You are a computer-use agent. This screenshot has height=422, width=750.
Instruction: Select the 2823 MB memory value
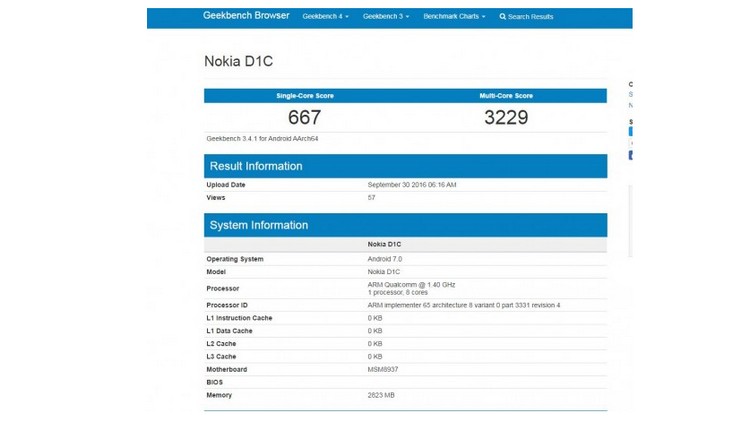coord(381,395)
